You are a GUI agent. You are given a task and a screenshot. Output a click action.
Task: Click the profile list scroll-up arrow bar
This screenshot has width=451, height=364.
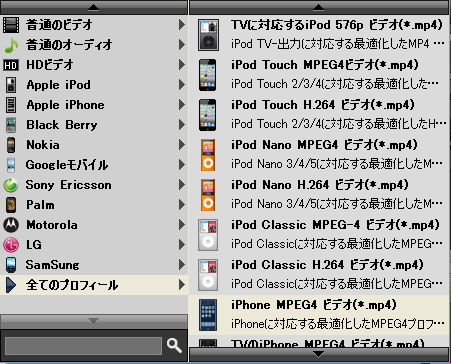[319, 7]
